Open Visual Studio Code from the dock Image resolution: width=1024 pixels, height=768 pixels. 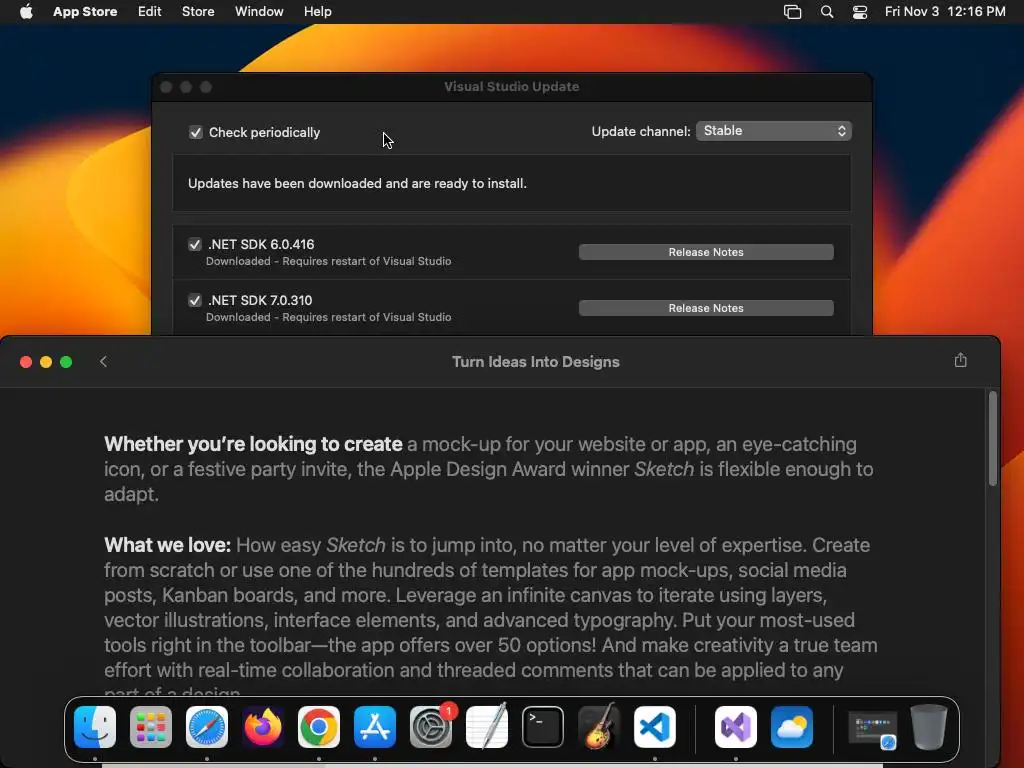[x=655, y=727]
